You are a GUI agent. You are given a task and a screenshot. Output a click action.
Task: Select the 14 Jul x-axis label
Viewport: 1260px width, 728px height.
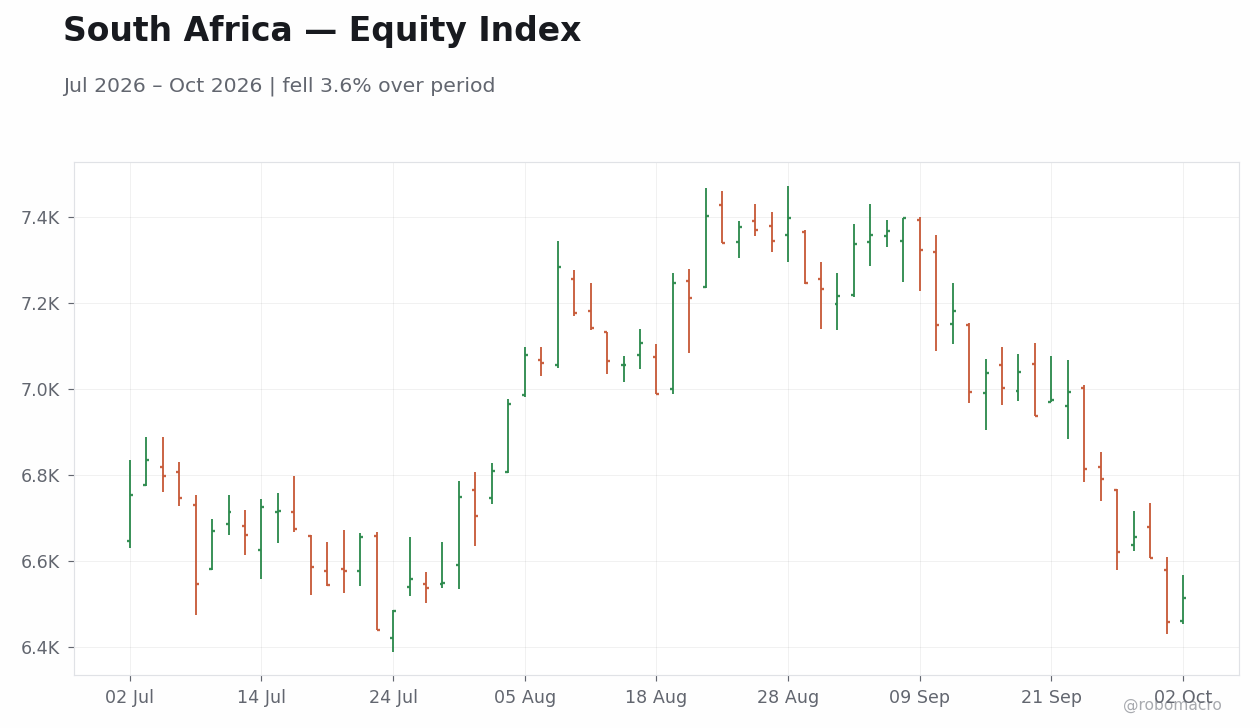(x=261, y=698)
